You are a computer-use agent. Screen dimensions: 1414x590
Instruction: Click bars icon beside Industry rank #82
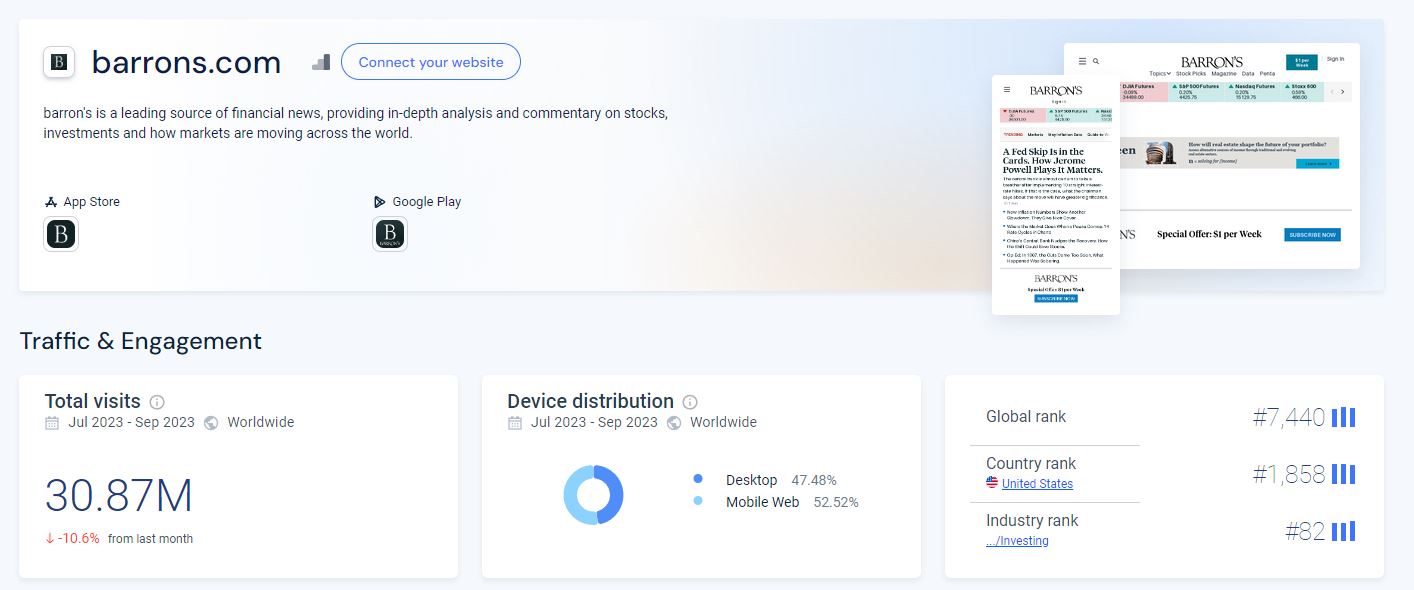1343,531
